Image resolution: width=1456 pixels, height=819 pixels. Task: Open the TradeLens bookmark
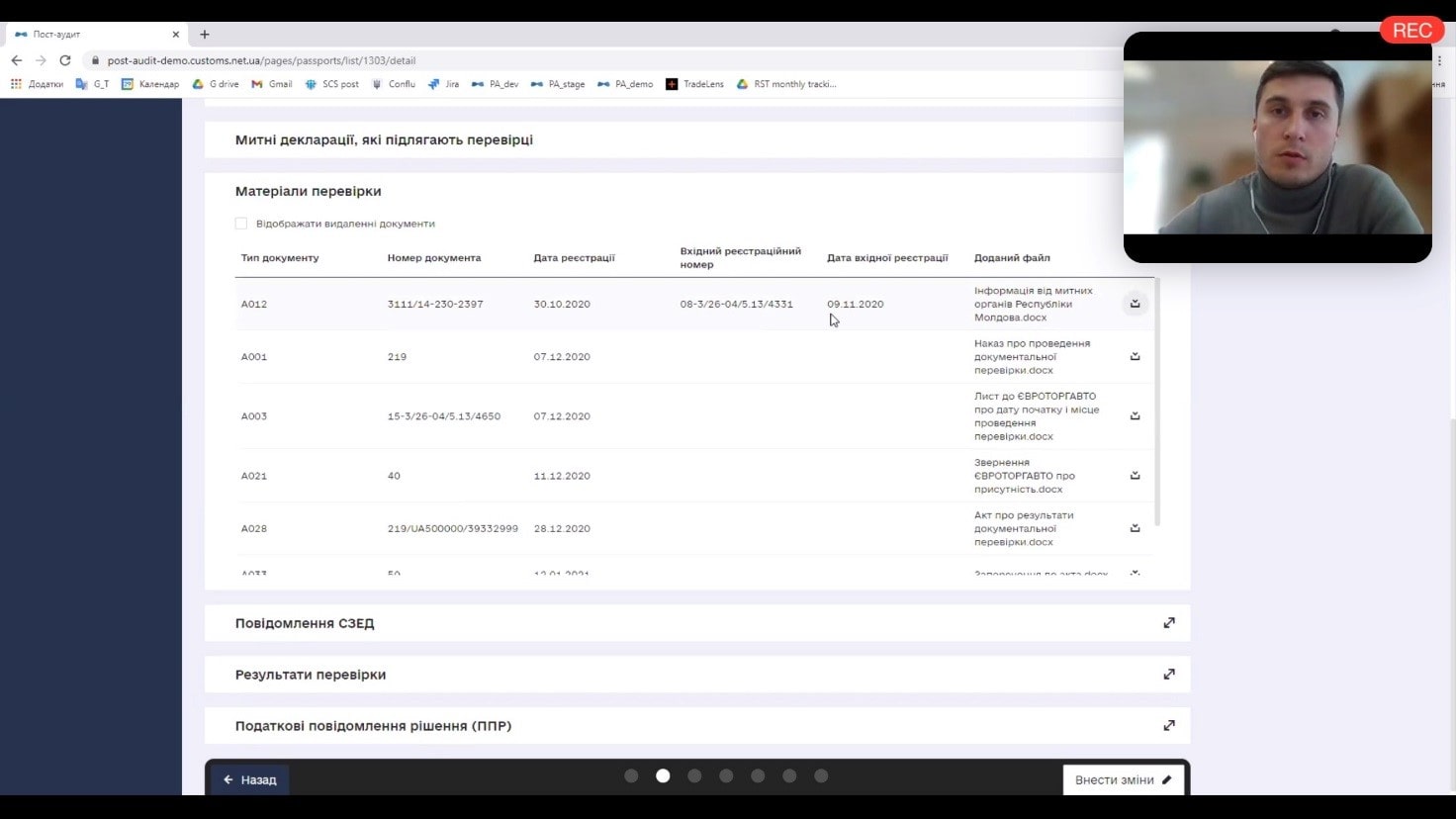point(694,84)
